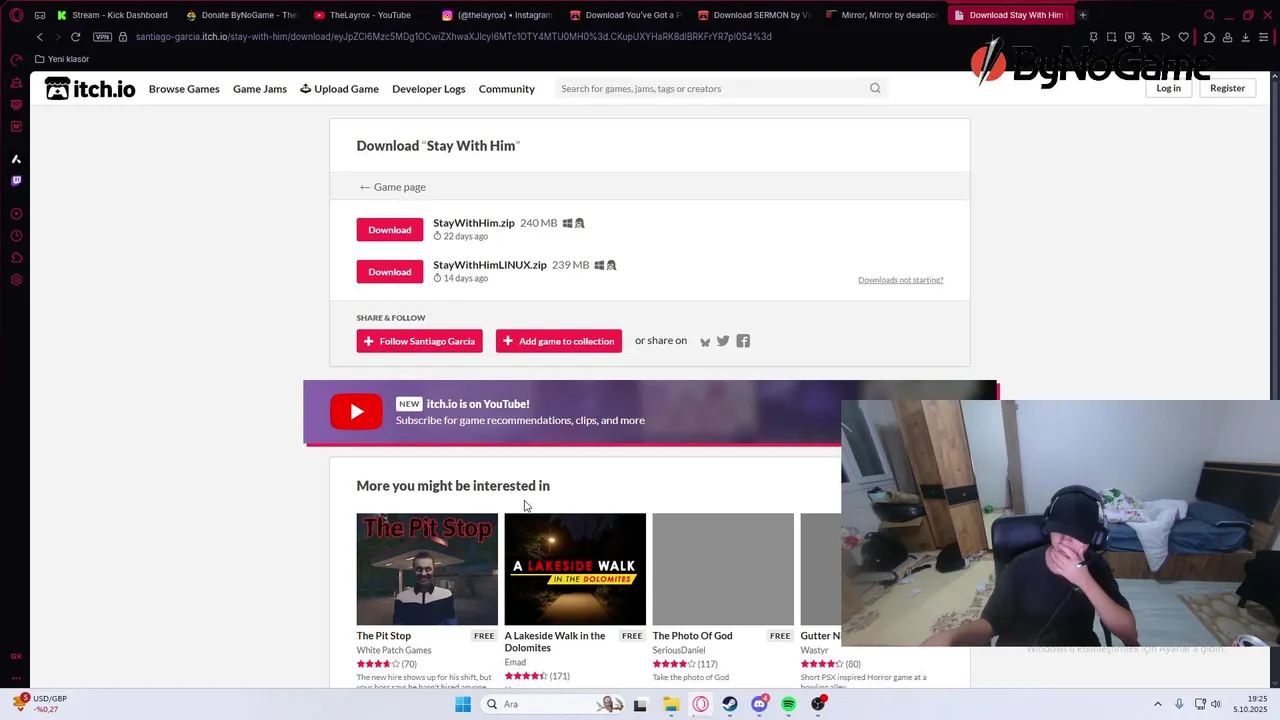Go back with the browser back arrow
This screenshot has height=720, width=1280.
click(x=40, y=37)
